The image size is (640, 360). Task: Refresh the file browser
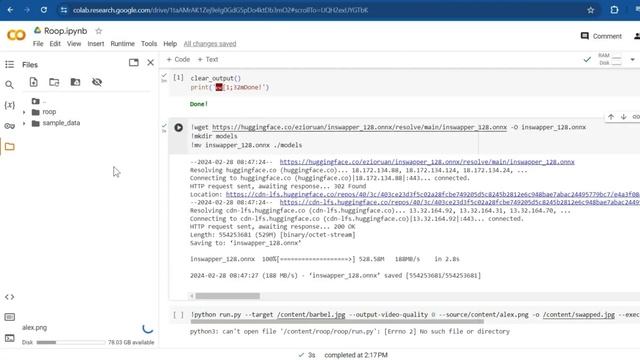pos(54,82)
